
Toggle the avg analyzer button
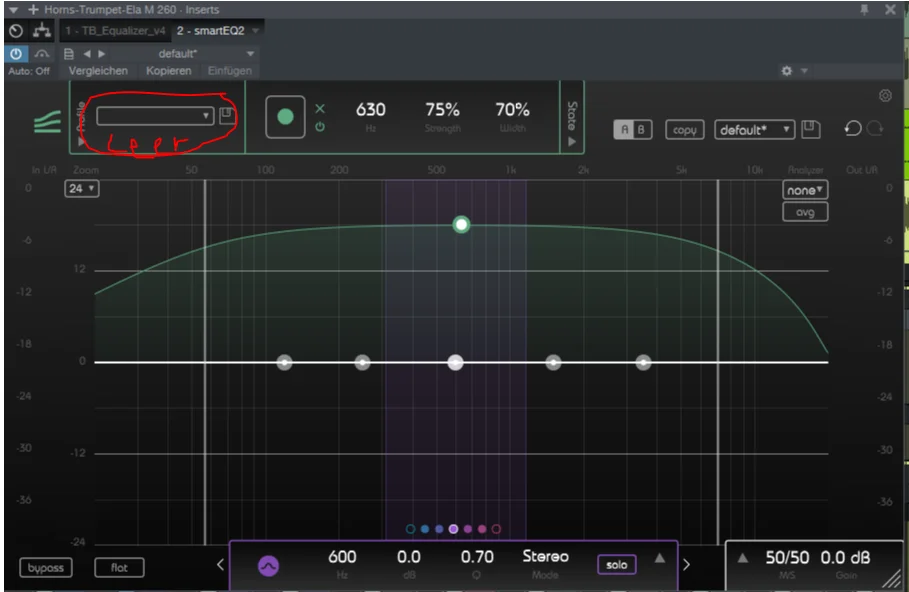(805, 212)
